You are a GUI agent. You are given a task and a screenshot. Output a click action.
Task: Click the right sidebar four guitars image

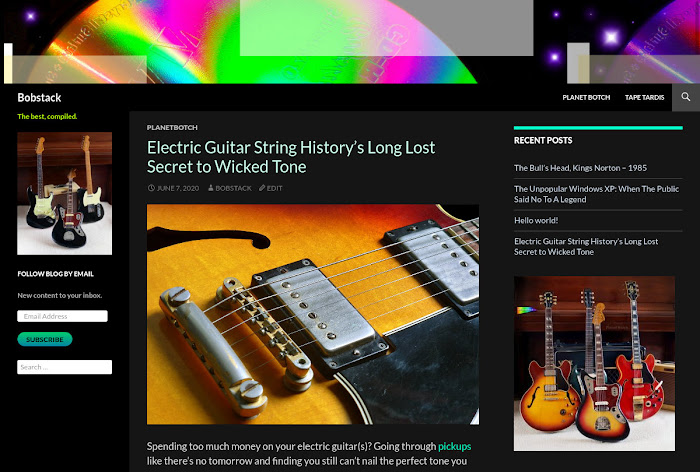pyautogui.click(x=594, y=363)
